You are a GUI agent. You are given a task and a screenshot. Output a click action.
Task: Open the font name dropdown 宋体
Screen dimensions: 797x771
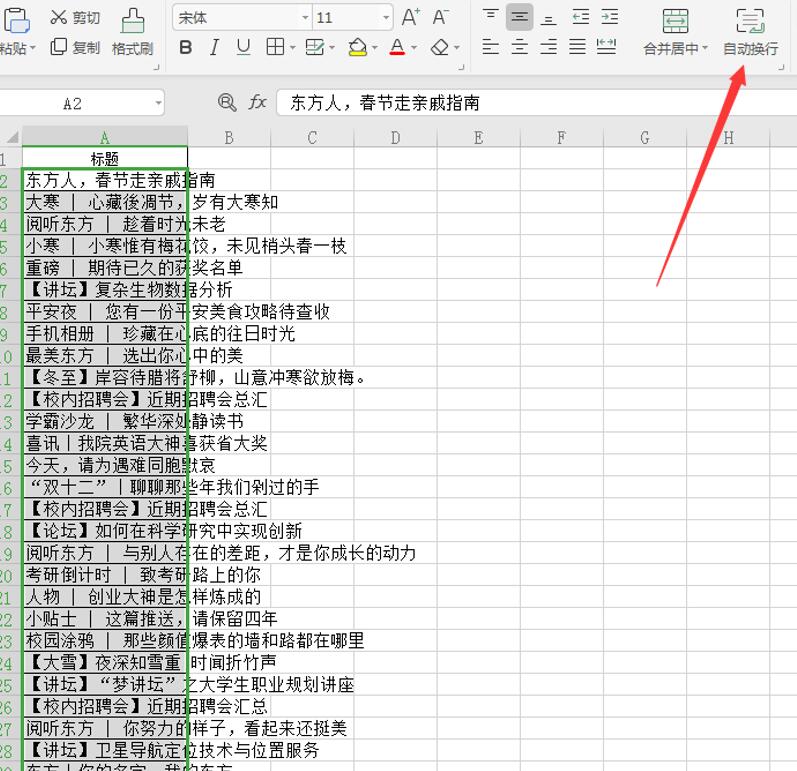pyautogui.click(x=305, y=18)
